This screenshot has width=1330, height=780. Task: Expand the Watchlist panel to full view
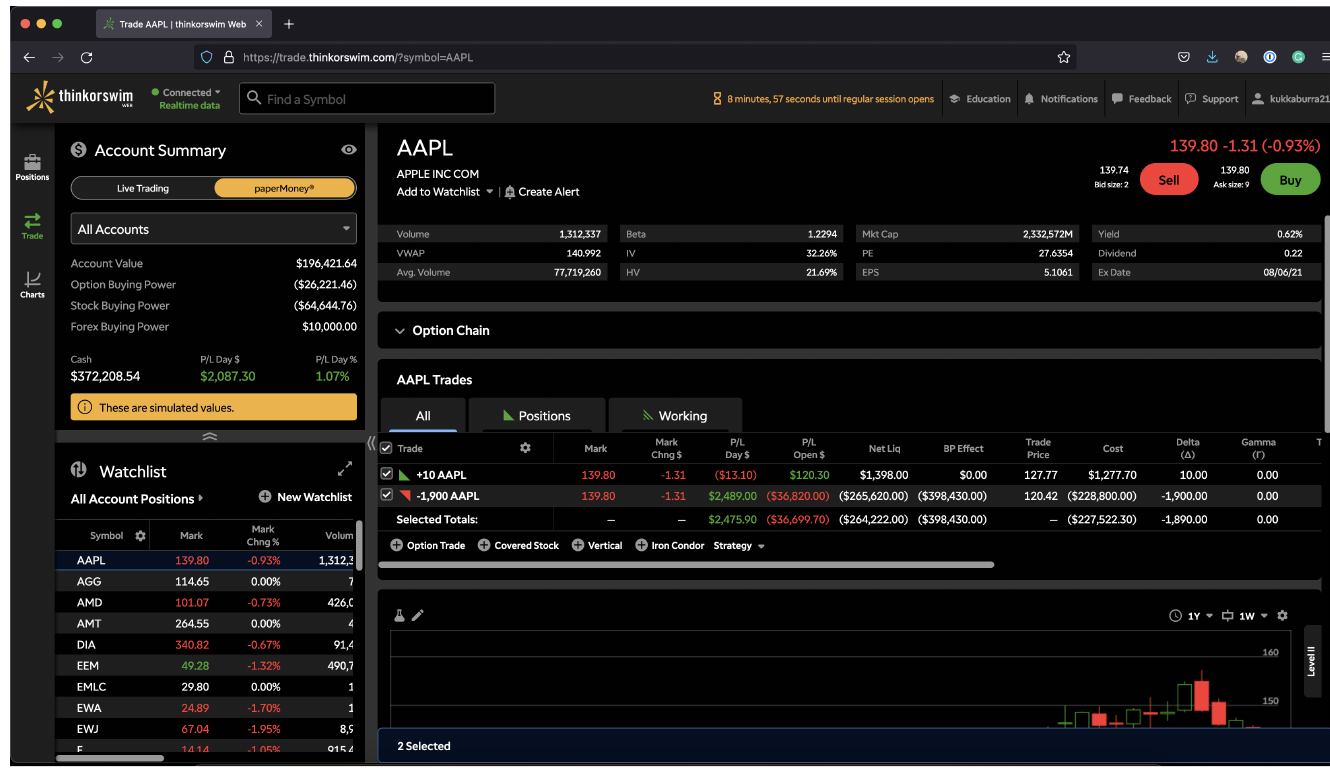[x=345, y=468]
